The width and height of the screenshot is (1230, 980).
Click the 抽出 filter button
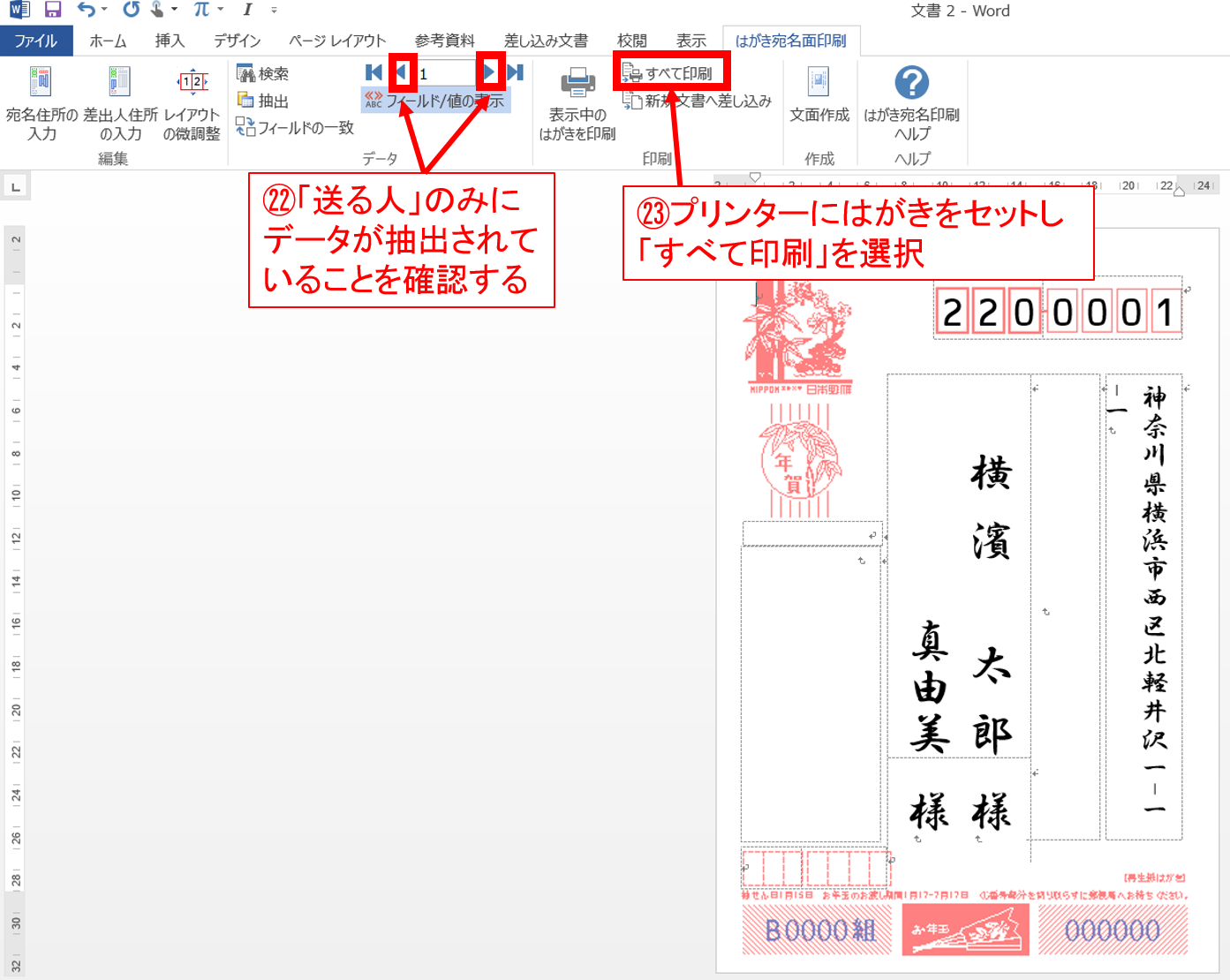coord(262,101)
